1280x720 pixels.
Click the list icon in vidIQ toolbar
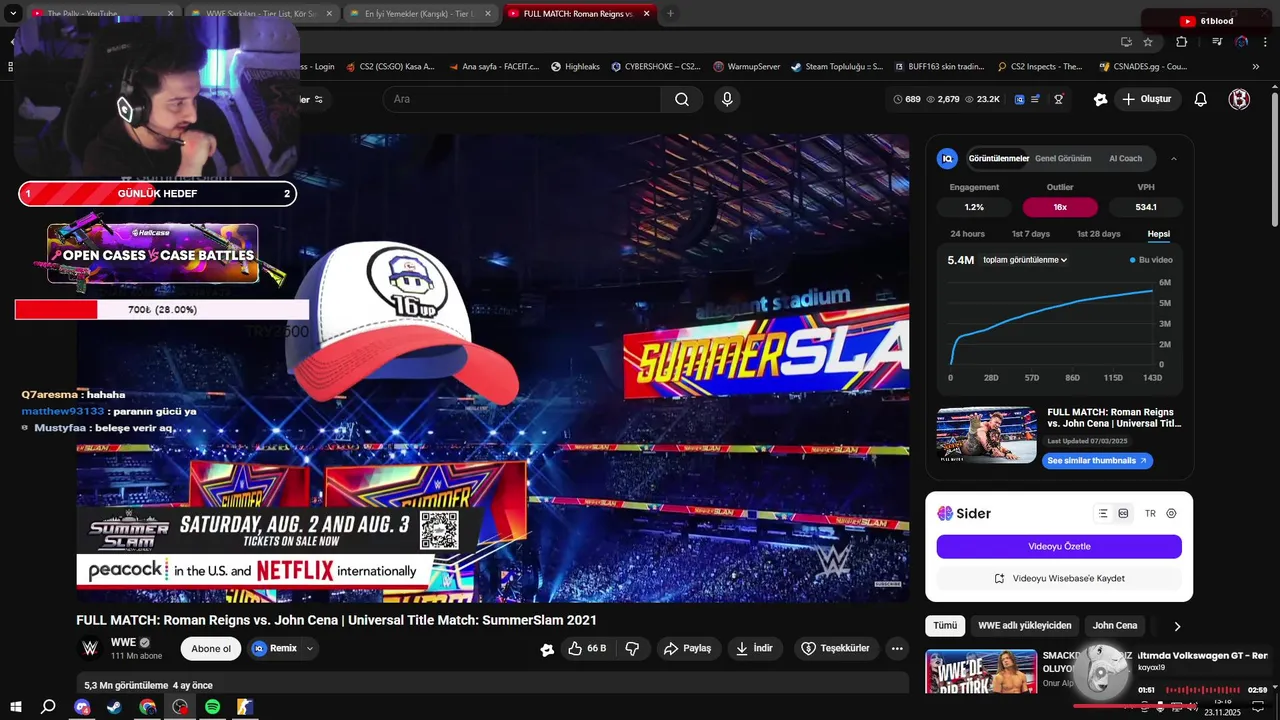point(1035,99)
